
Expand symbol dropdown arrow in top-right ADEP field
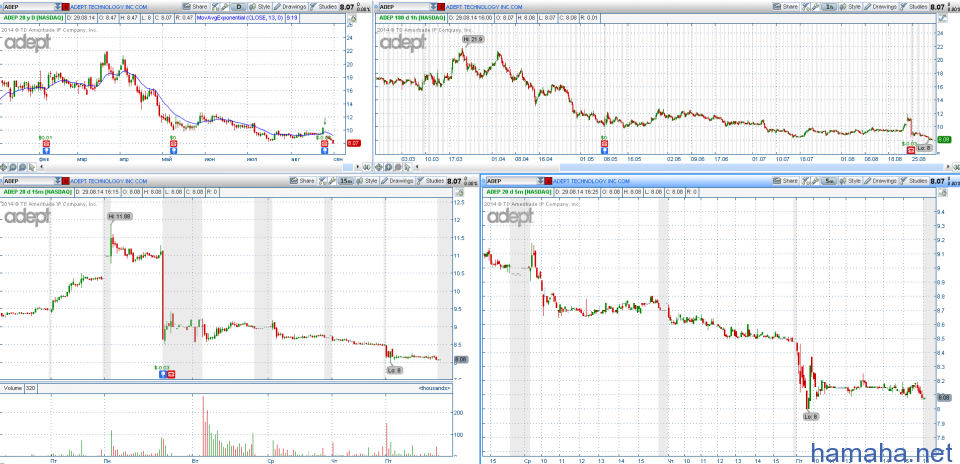pos(433,7)
